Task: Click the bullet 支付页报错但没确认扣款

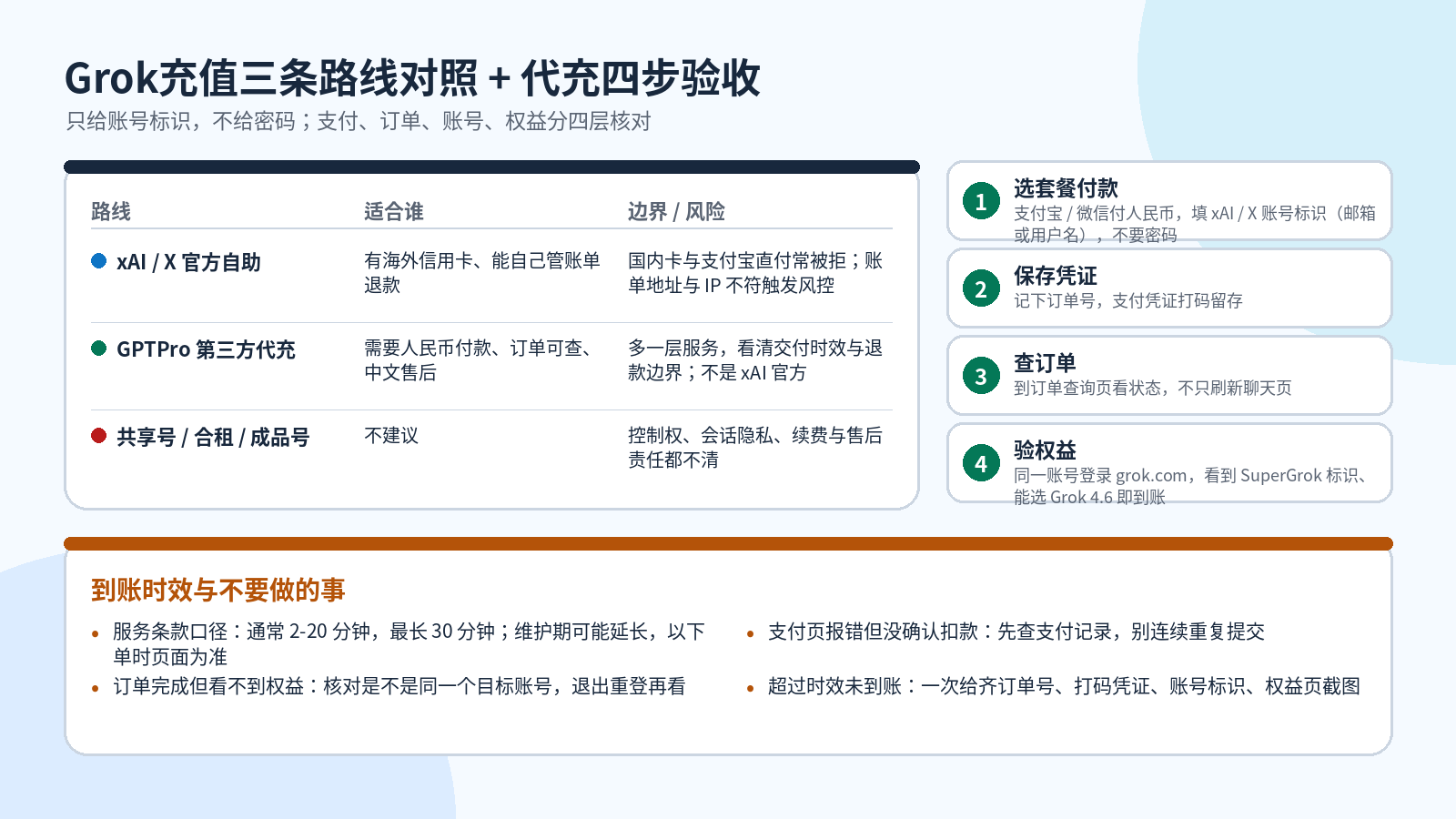Action: [1016, 632]
